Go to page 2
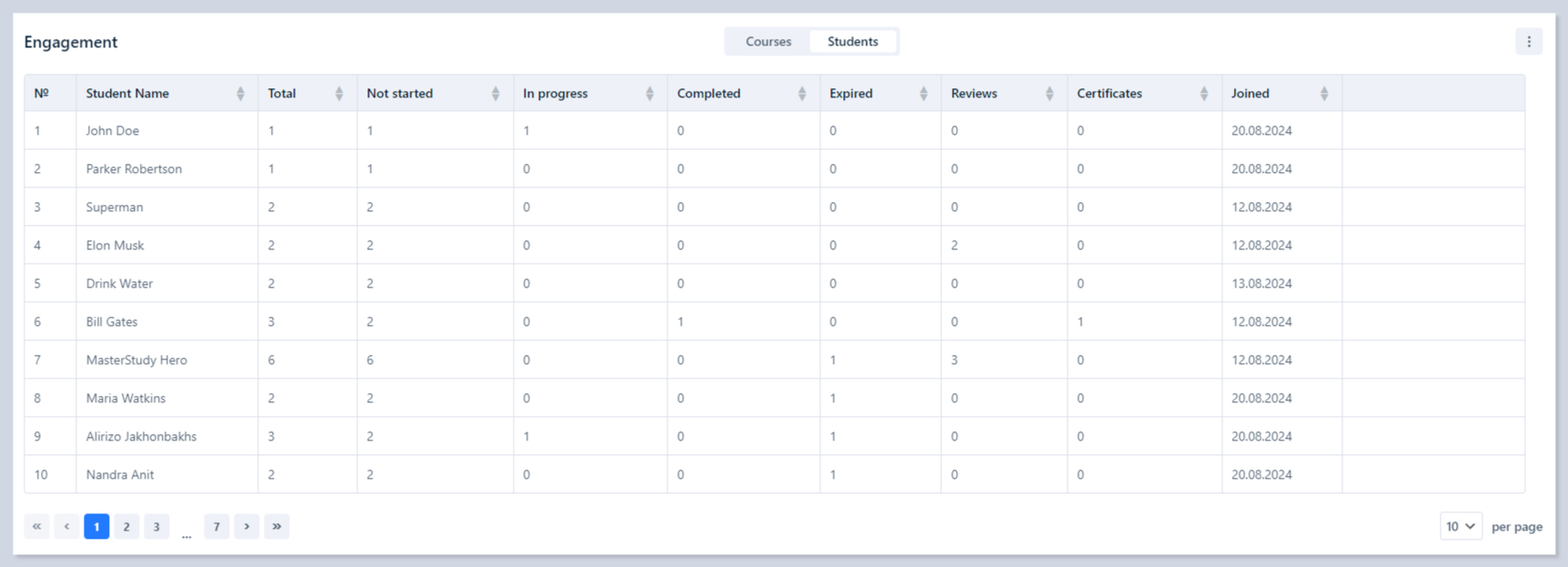 (x=126, y=526)
